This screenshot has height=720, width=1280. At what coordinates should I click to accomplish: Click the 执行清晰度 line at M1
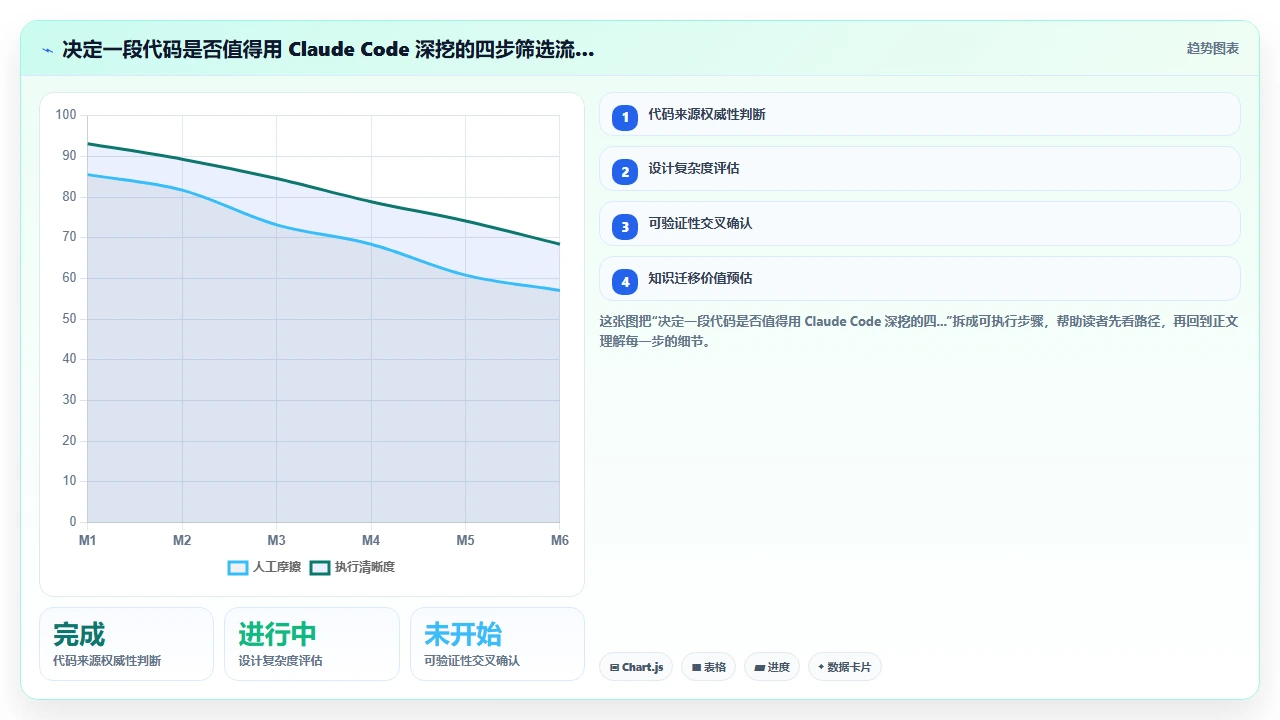point(88,144)
